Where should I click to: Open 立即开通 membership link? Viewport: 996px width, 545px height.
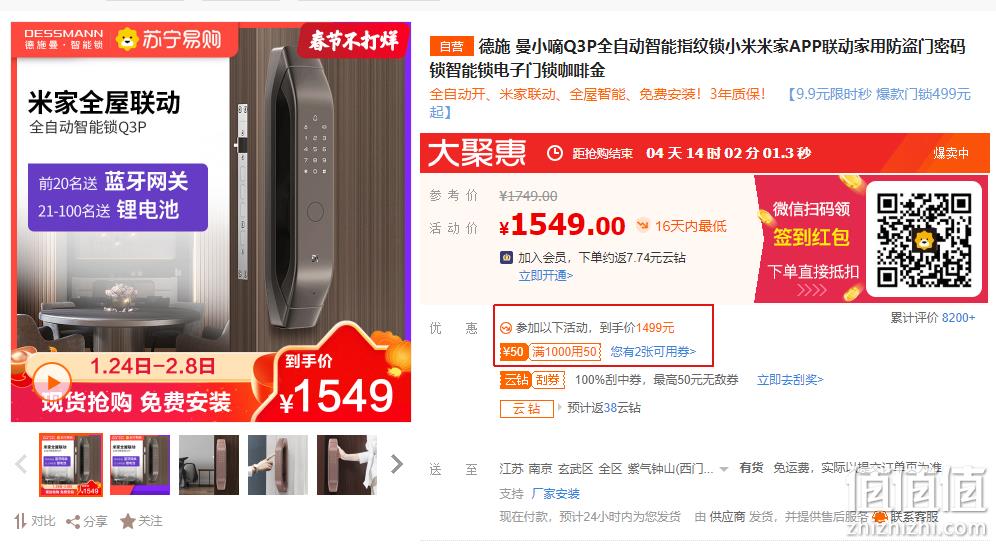[546, 276]
